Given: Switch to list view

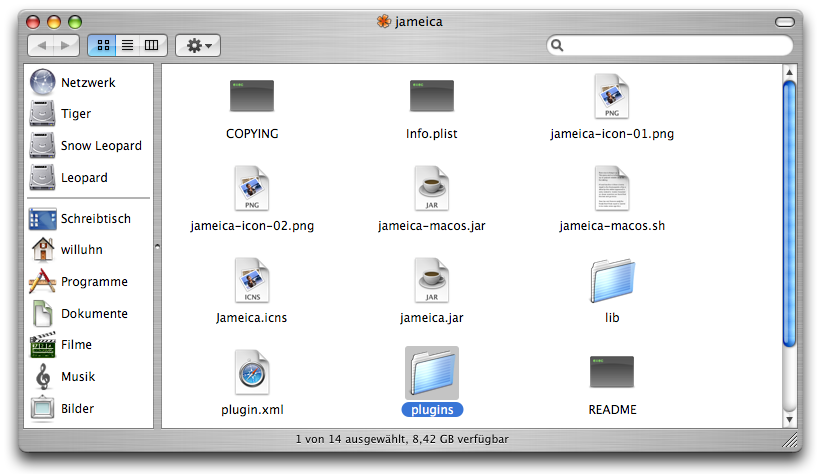Looking at the screenshot, I should coord(127,45).
